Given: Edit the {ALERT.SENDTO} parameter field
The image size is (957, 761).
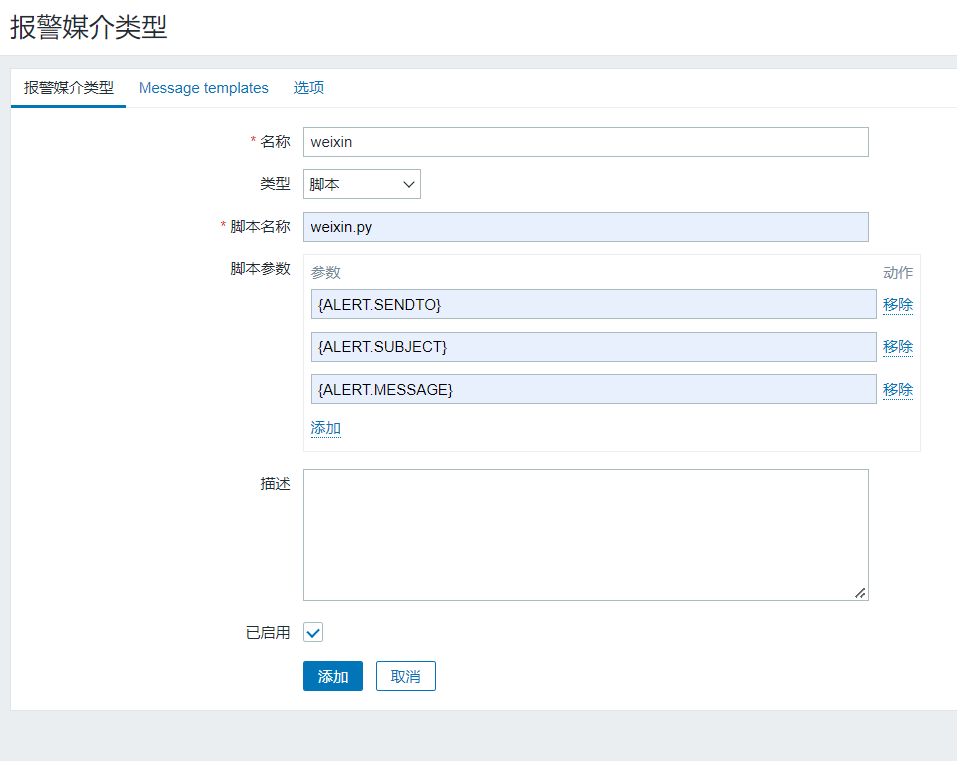Looking at the screenshot, I should point(593,304).
